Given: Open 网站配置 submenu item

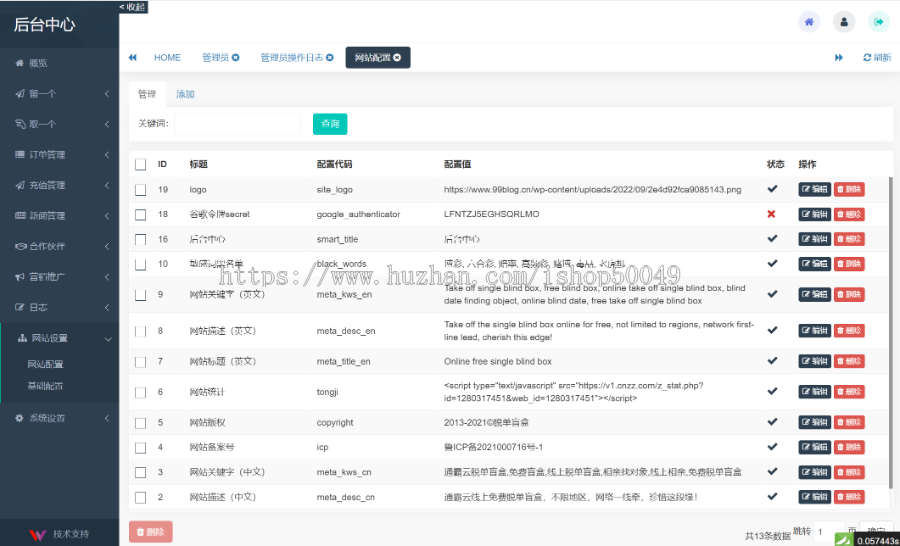Looking at the screenshot, I should (x=45, y=364).
